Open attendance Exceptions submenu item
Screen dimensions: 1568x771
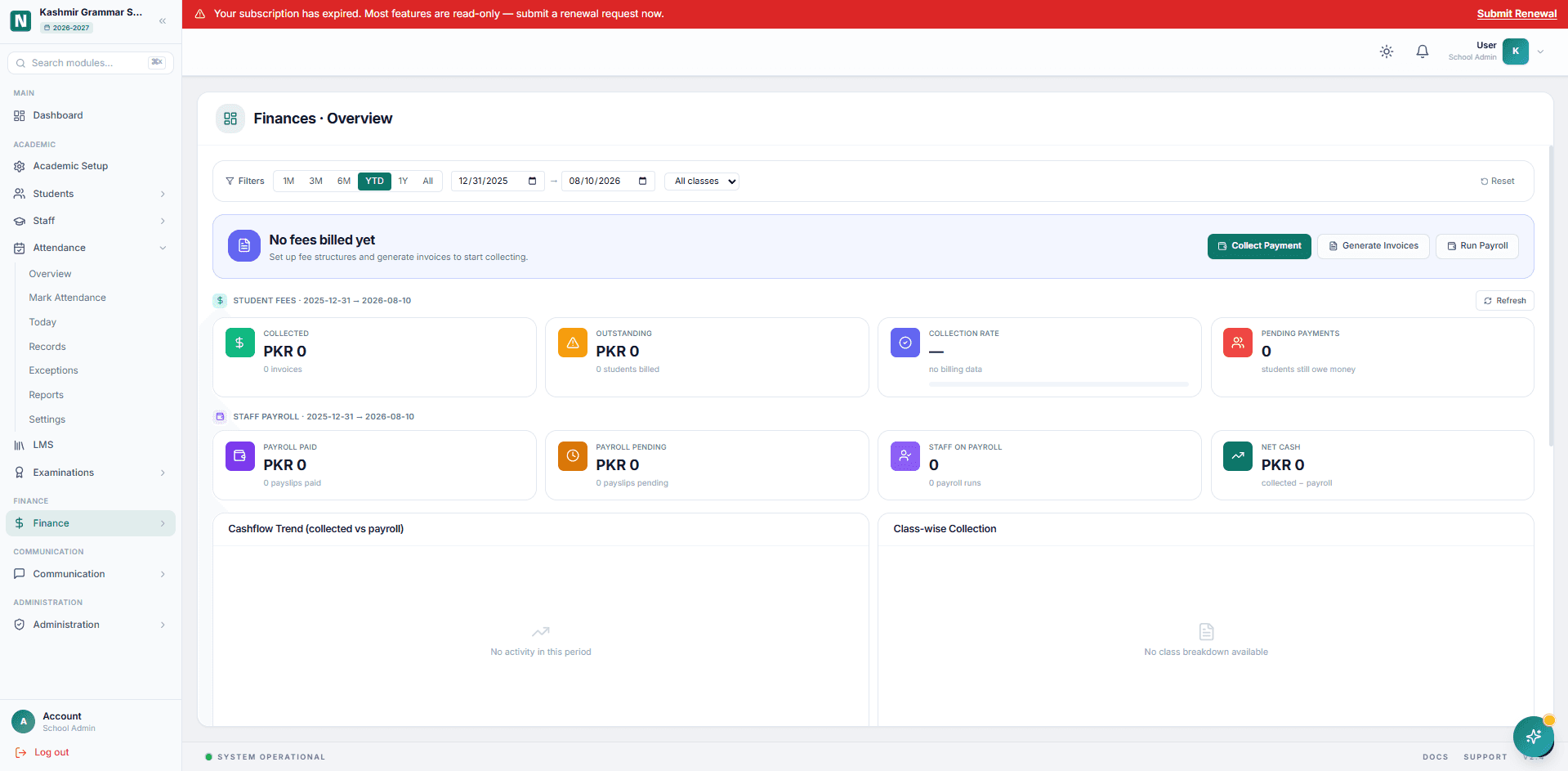(54, 370)
